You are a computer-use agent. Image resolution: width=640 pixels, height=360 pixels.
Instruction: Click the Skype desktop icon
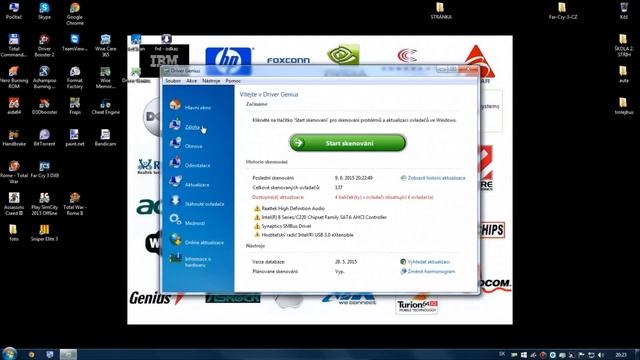point(44,11)
